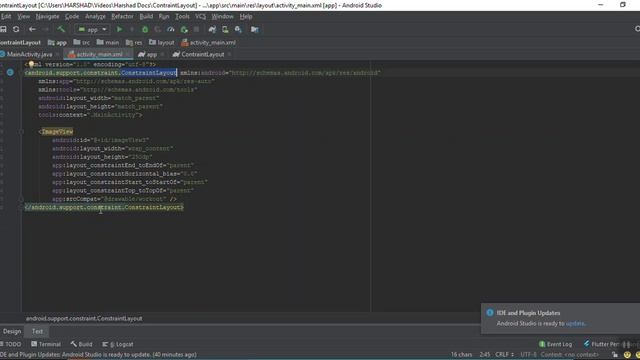Viewport: 640px width, 360px height.
Task: Toggle the read-only lock icon in status bar
Action: point(615,355)
